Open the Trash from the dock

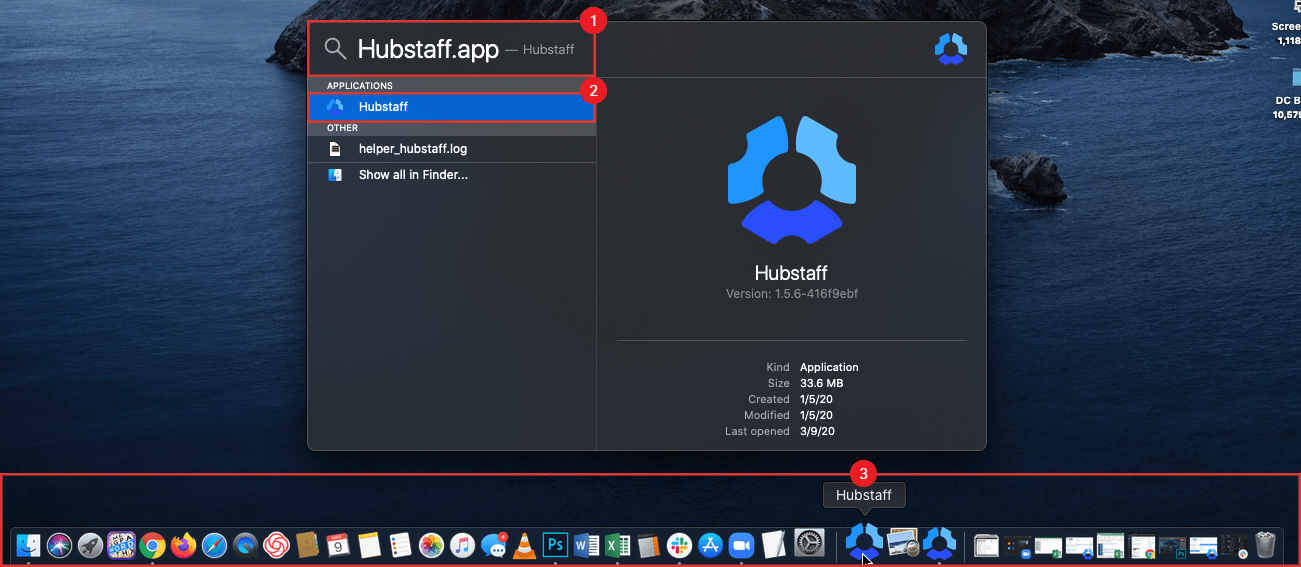click(1265, 545)
